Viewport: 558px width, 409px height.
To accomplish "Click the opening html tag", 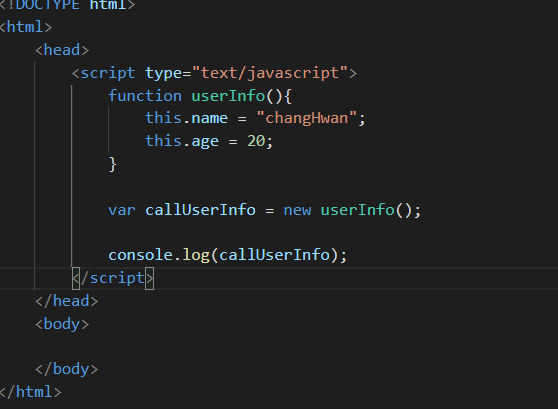I will (x=26, y=27).
